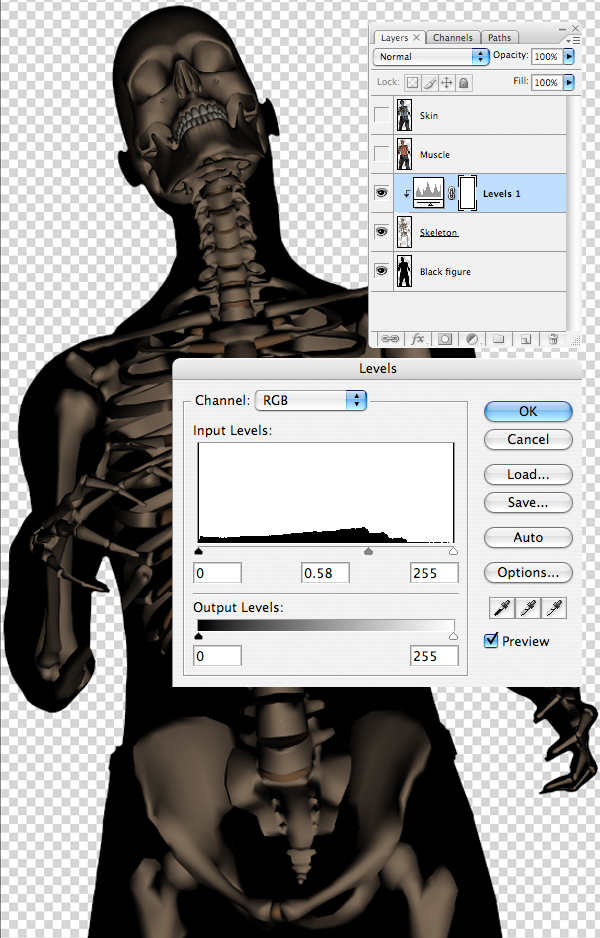The width and height of the screenshot is (600, 938).
Task: Uncheck the Preview checkbox
Action: (x=491, y=640)
